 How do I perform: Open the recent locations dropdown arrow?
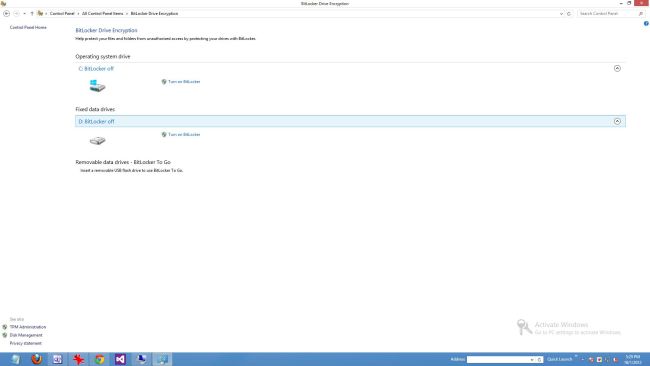click(x=24, y=14)
